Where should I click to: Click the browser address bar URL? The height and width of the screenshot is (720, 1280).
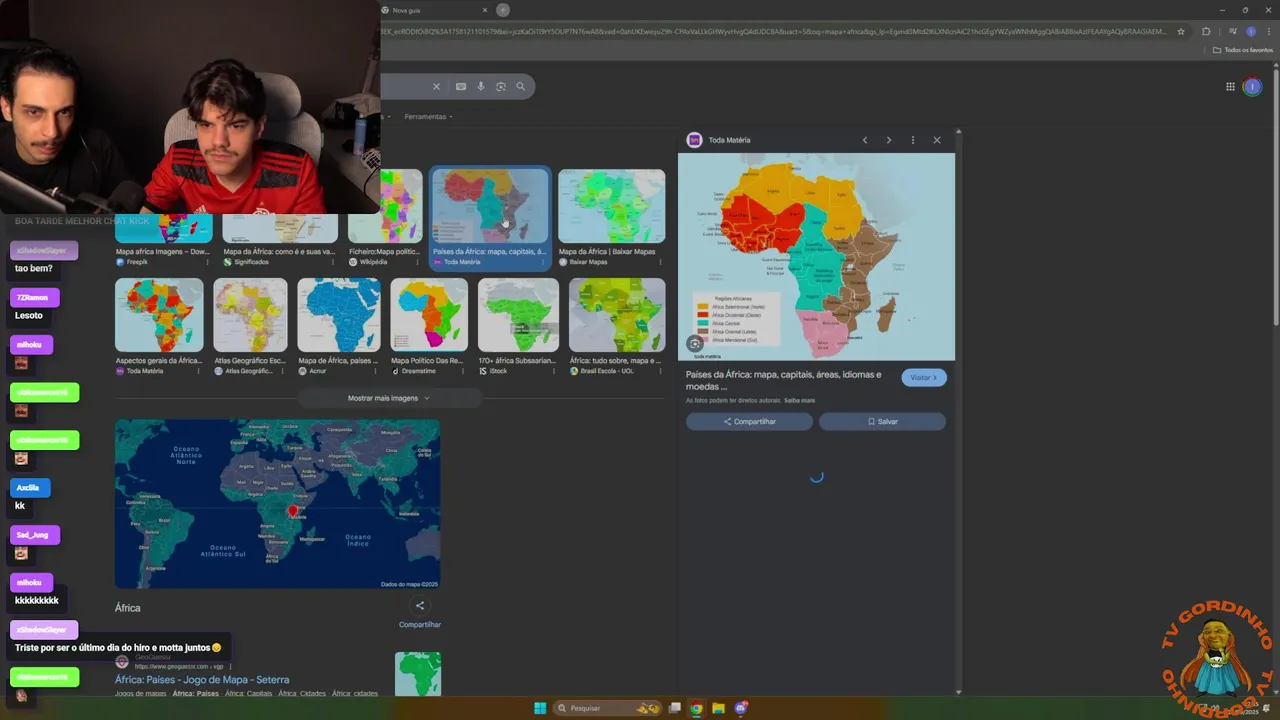(x=772, y=31)
